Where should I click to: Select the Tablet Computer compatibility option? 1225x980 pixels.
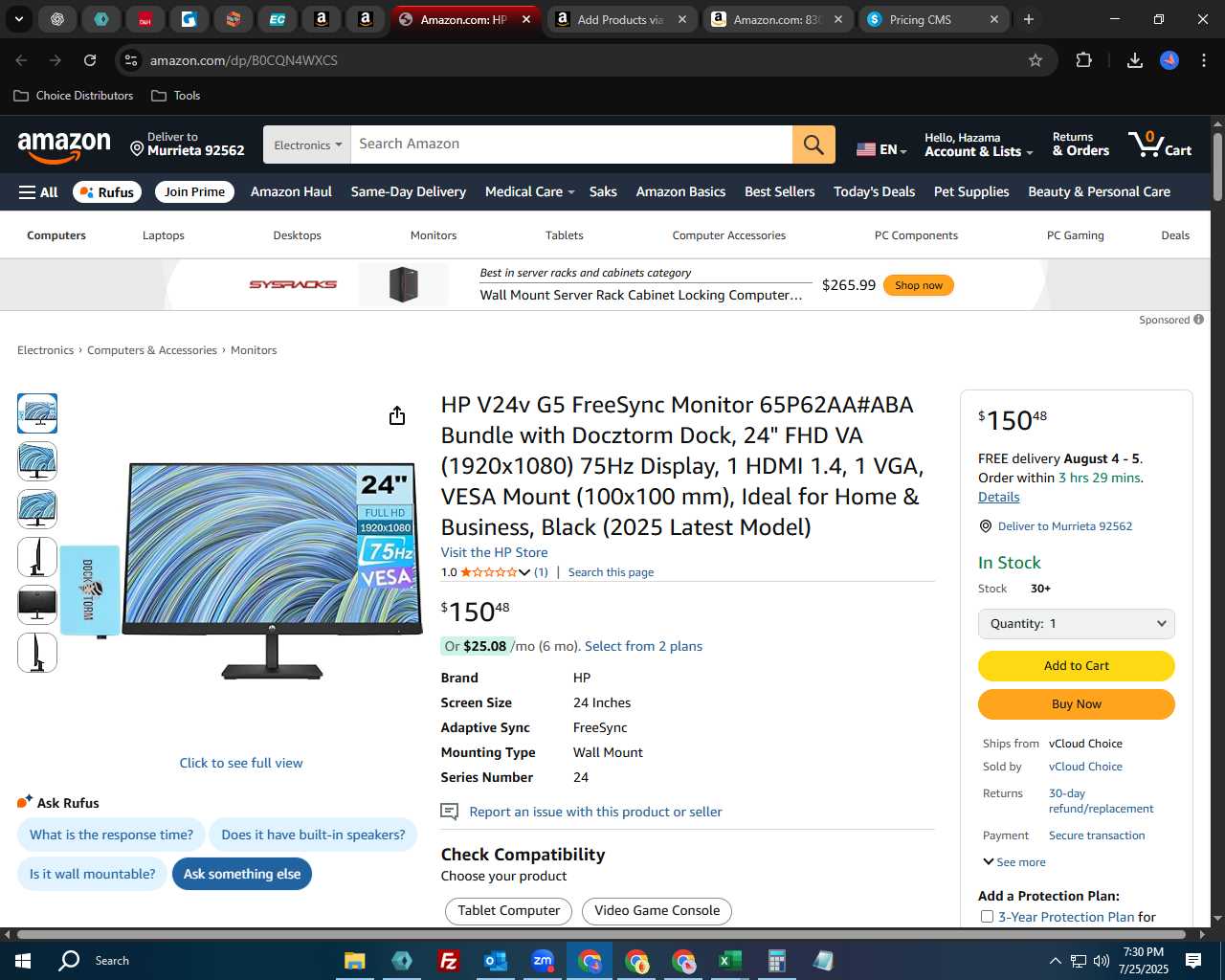pyautogui.click(x=508, y=911)
